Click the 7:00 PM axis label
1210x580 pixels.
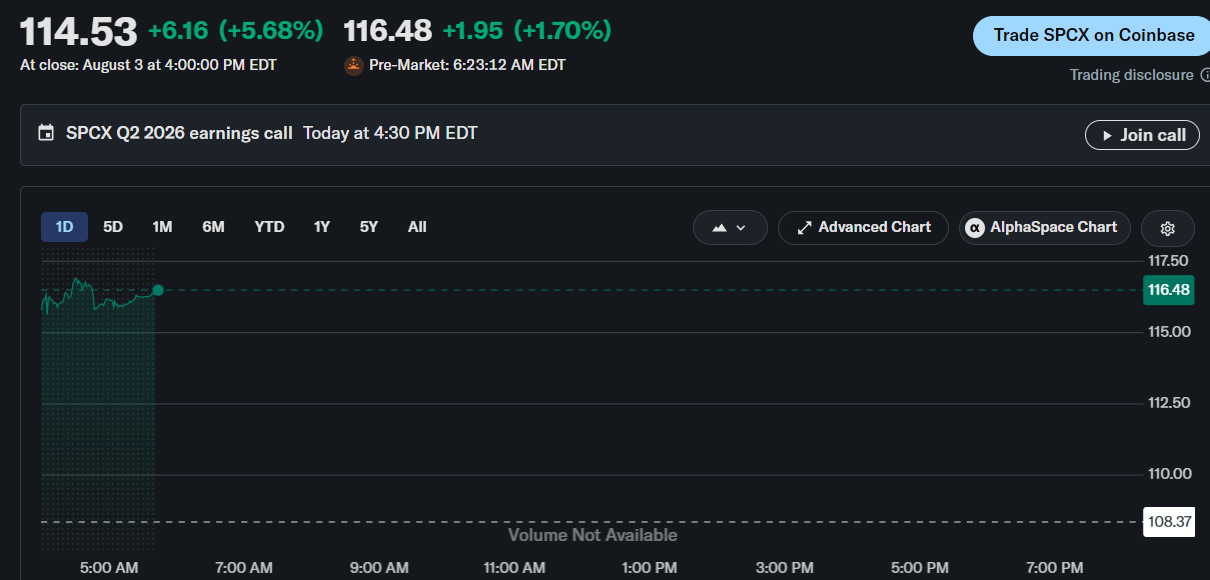1055,568
